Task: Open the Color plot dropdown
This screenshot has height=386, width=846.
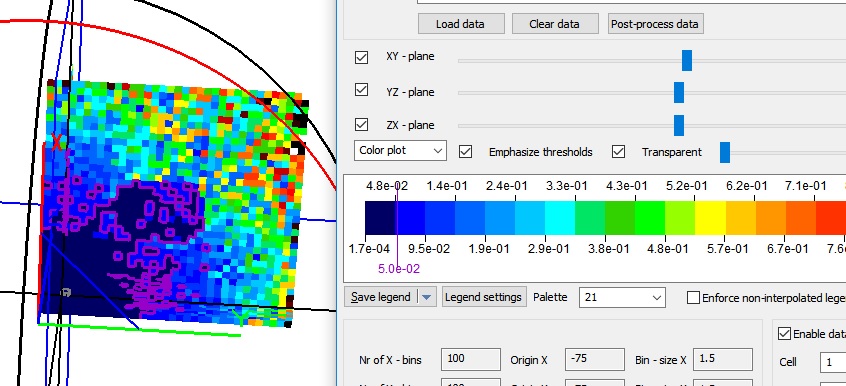Action: point(400,151)
